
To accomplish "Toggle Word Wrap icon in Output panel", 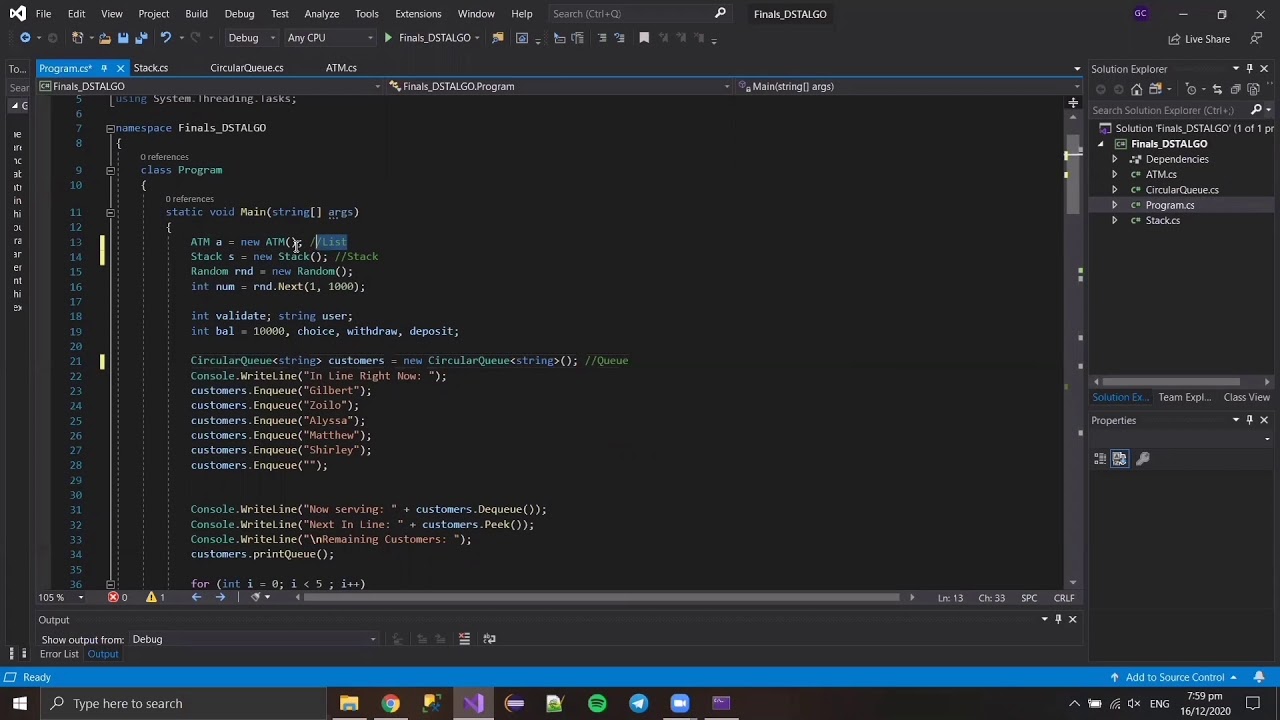I will click(489, 639).
